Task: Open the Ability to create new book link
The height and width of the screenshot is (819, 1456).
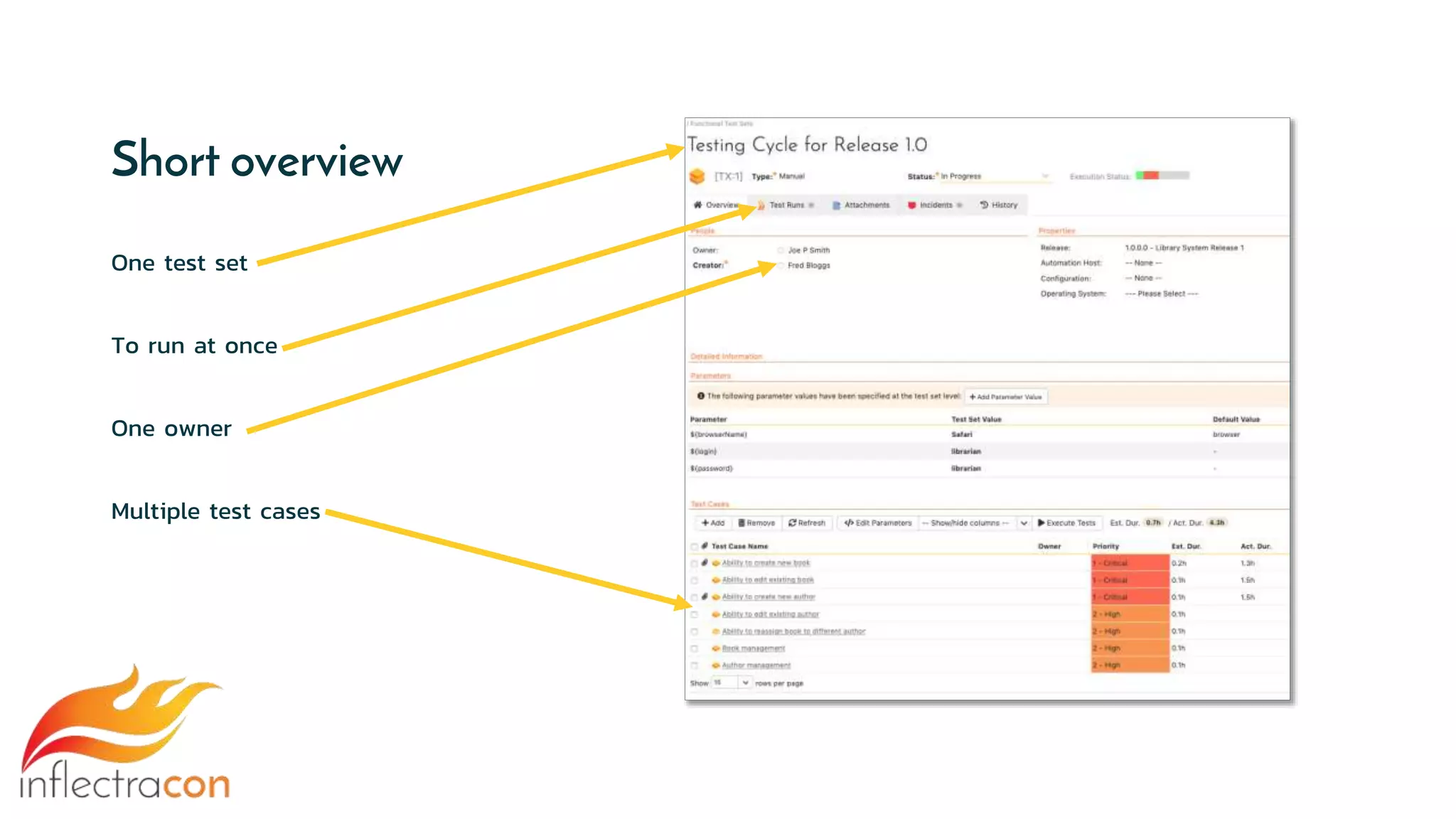Action: click(x=766, y=563)
